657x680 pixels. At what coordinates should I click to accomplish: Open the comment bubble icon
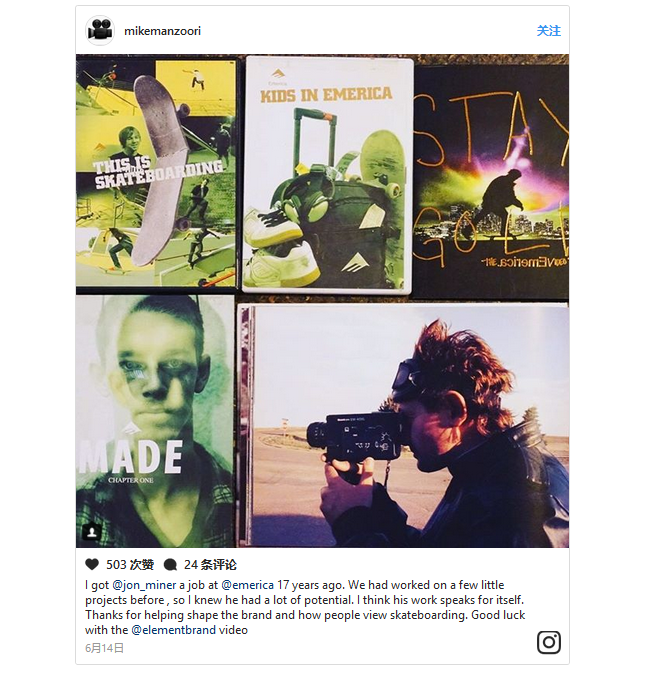170,565
